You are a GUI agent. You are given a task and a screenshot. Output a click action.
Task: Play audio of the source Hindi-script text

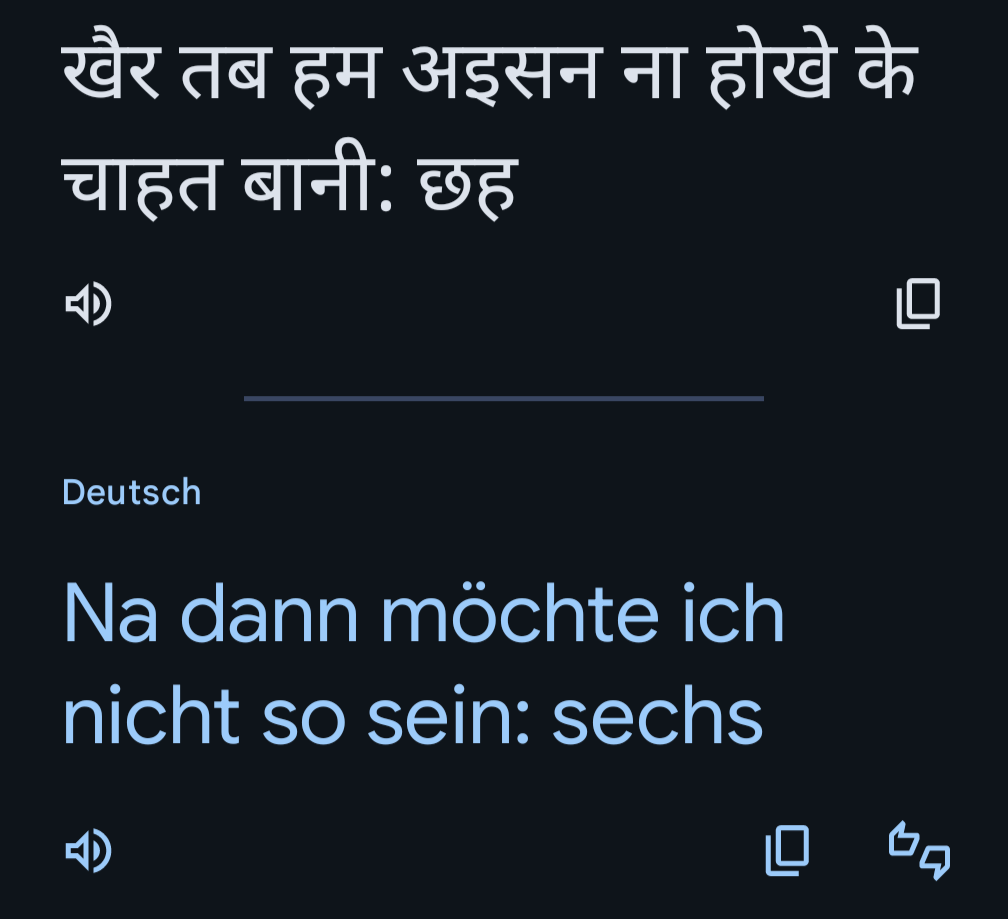click(88, 304)
